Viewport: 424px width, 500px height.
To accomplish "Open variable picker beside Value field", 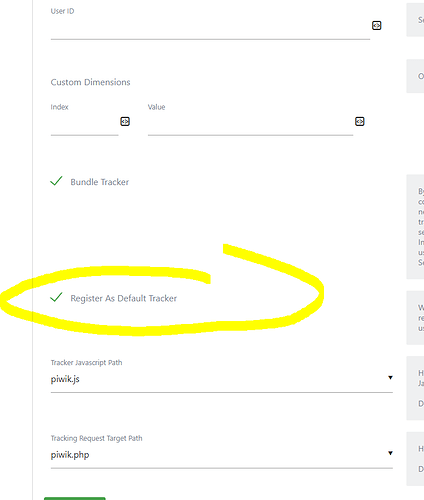I will pos(360,121).
